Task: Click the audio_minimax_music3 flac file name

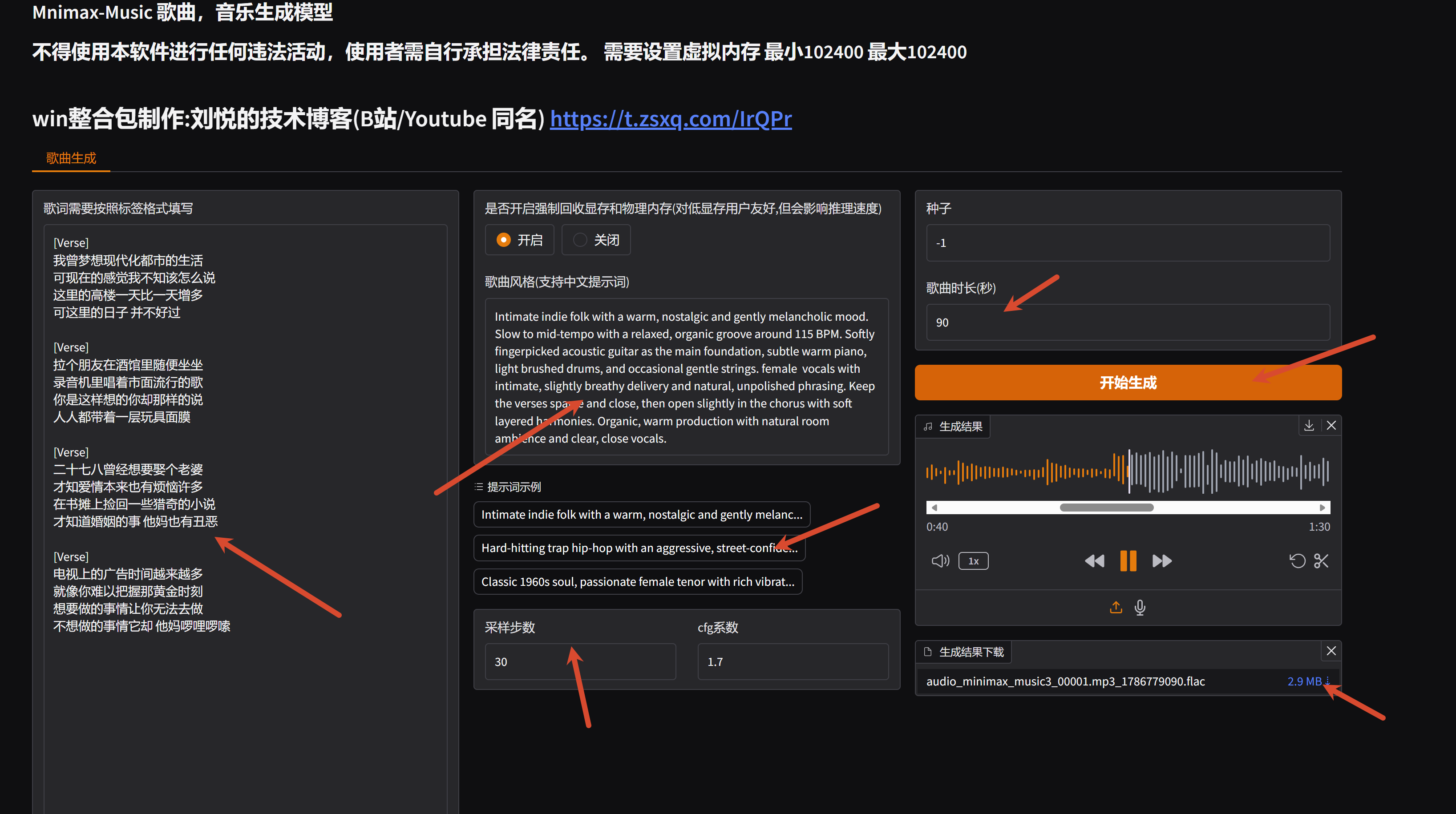Action: coord(1065,681)
